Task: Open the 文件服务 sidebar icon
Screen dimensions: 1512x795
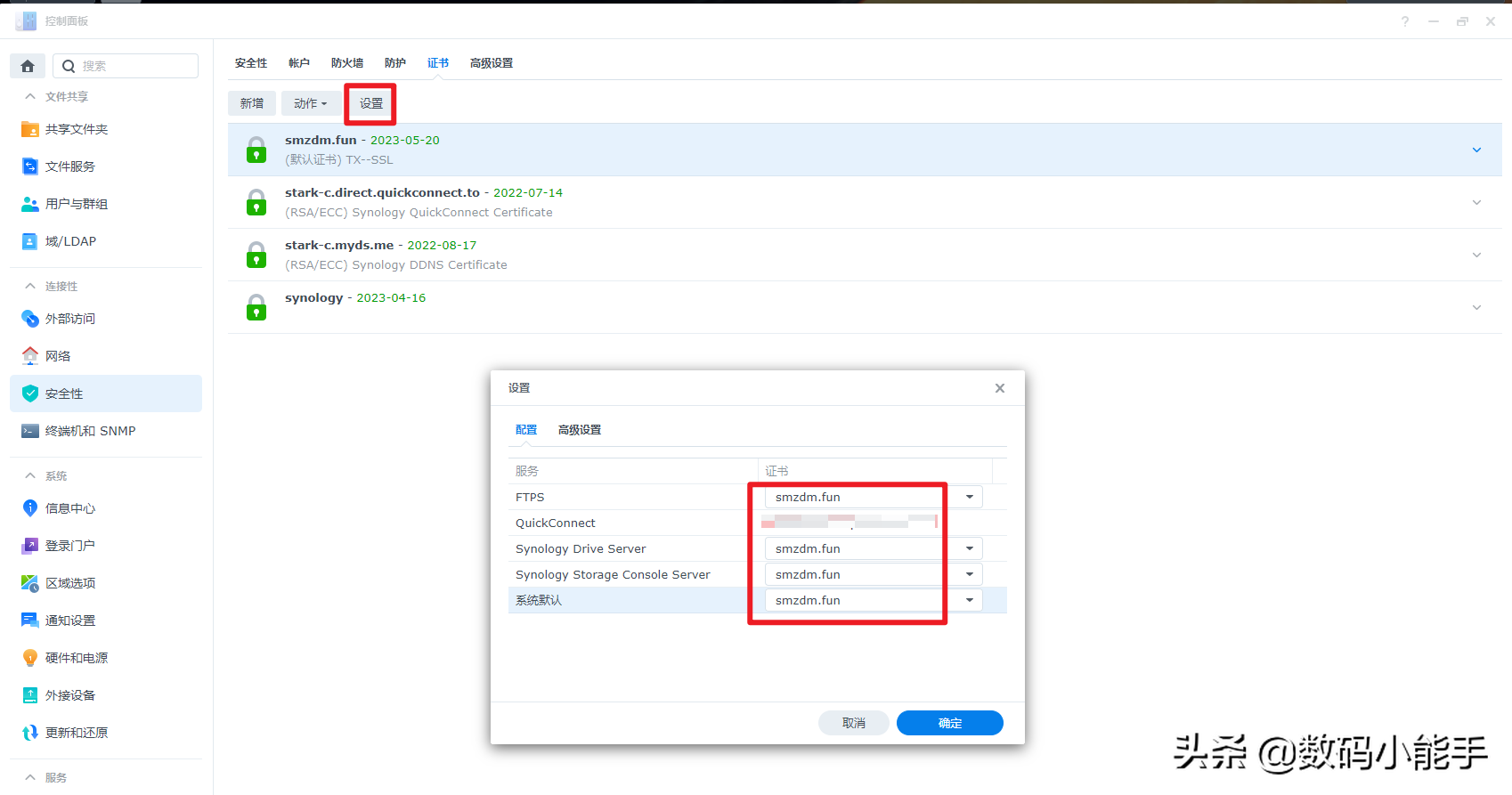Action: tap(30, 166)
